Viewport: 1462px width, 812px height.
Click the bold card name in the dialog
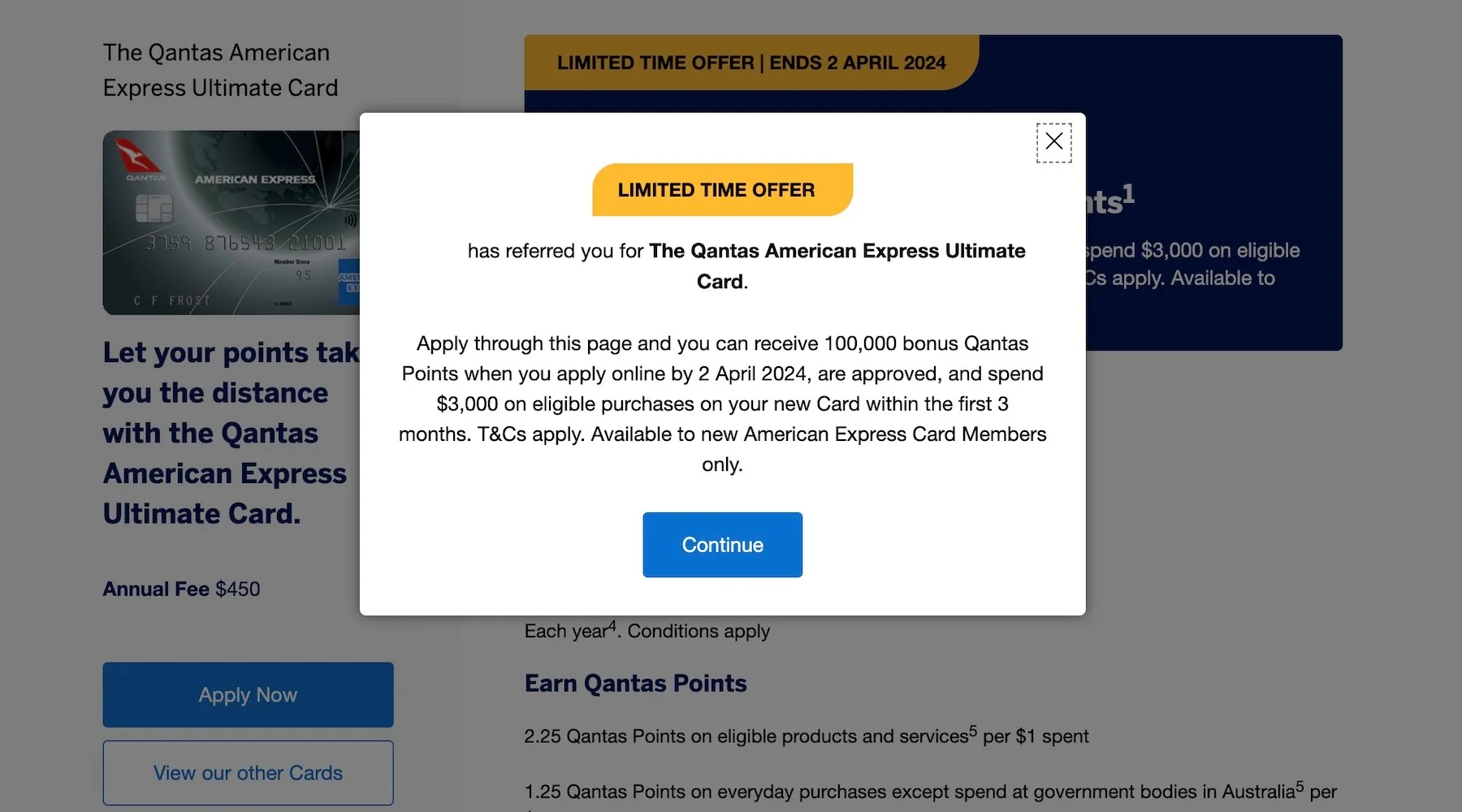point(837,252)
